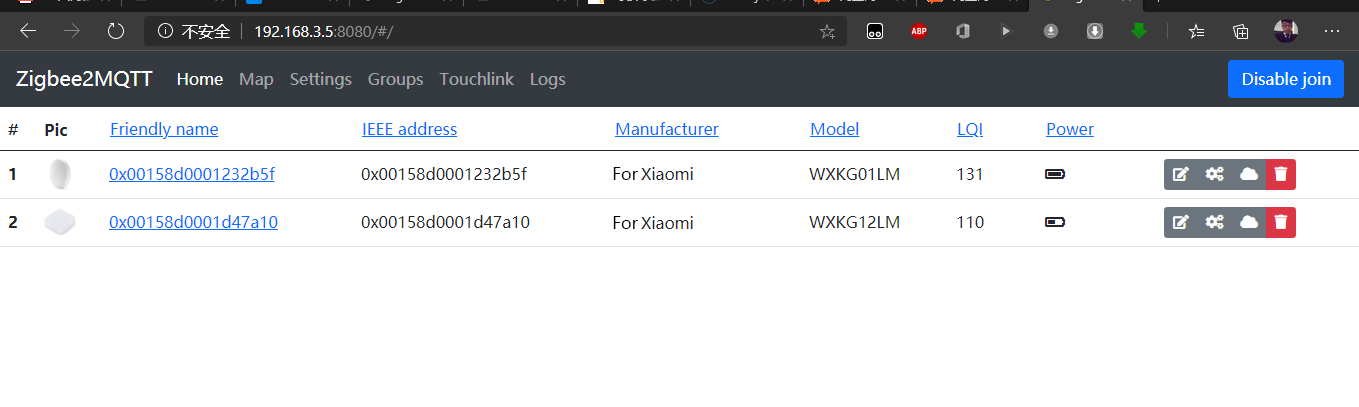Viewport: 1359px width, 407px height.
Task: Click rename icon for device WXKG01LM
Action: pos(1180,175)
